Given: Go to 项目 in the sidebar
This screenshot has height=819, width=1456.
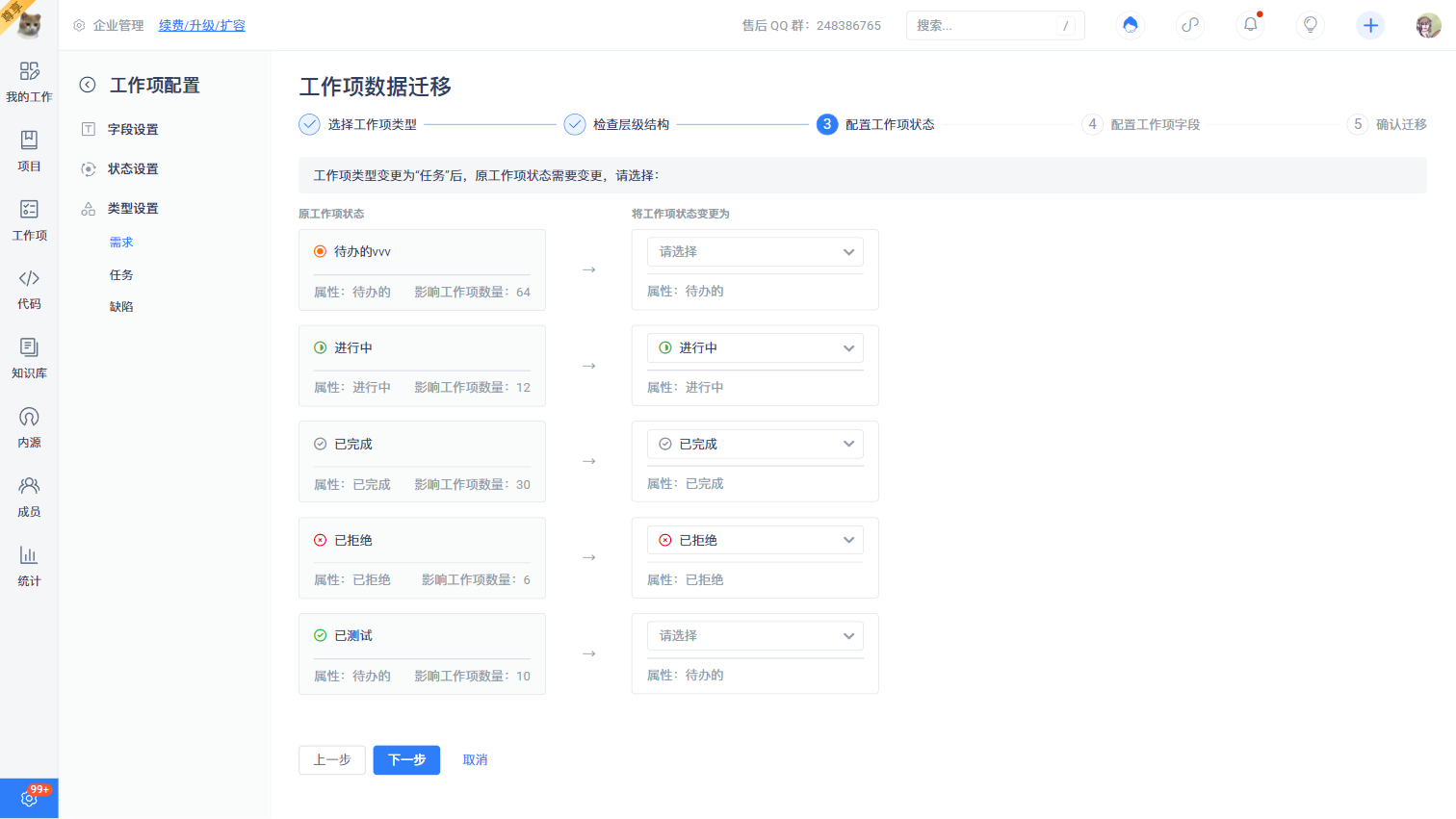Looking at the screenshot, I should (29, 151).
